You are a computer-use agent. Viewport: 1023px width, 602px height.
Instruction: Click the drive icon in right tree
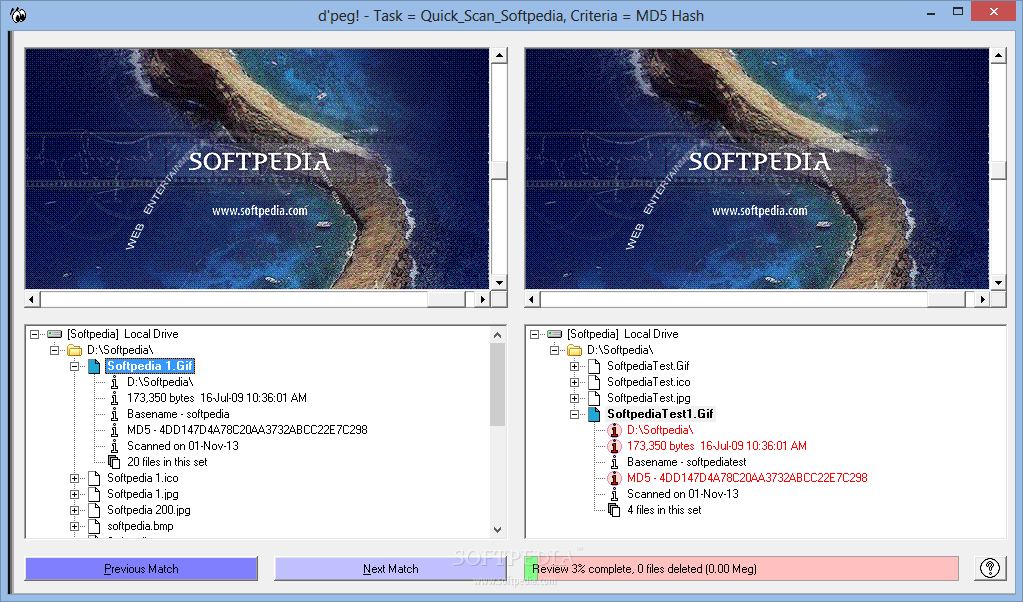(555, 334)
